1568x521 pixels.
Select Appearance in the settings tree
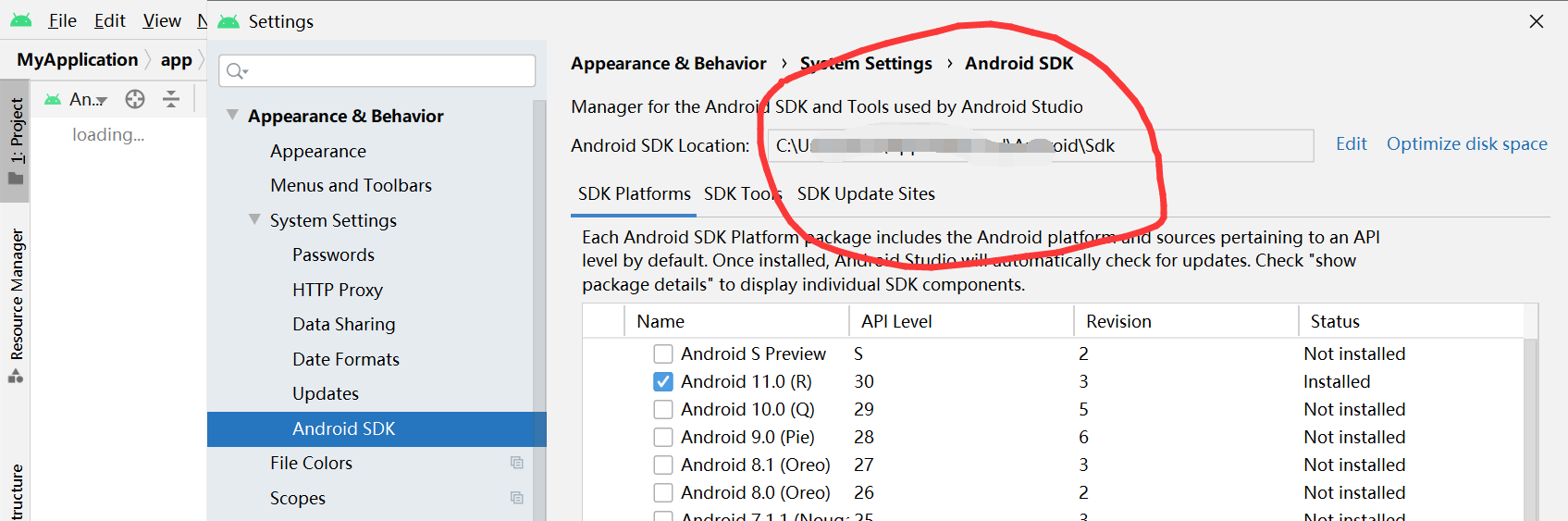(x=318, y=151)
